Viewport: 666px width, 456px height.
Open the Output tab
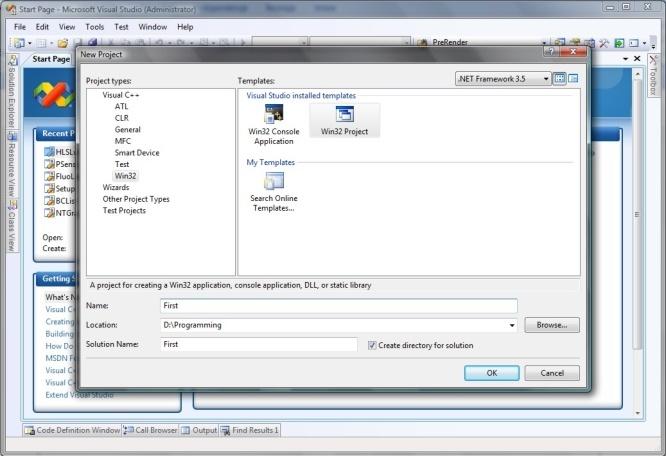[199, 430]
